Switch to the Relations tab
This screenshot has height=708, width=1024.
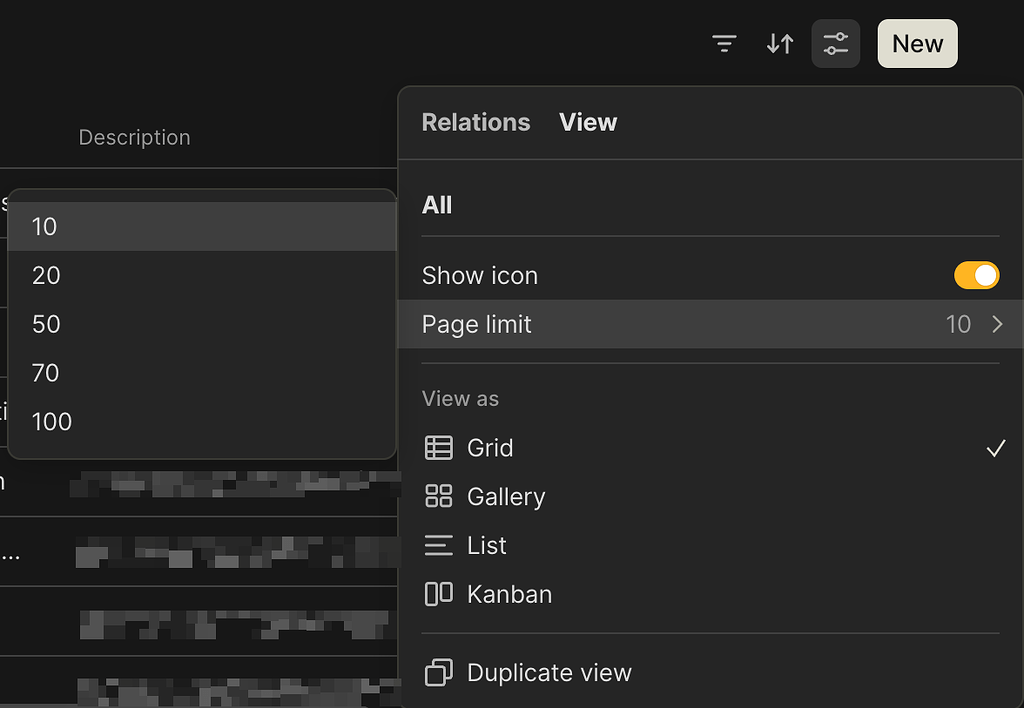coord(475,122)
